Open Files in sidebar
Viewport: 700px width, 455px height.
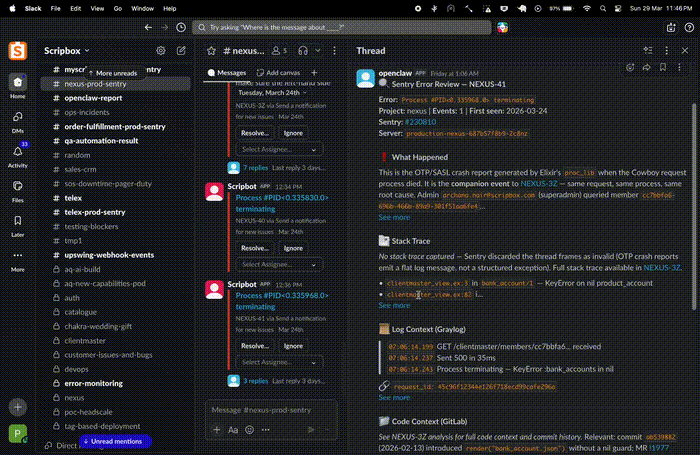(18, 191)
